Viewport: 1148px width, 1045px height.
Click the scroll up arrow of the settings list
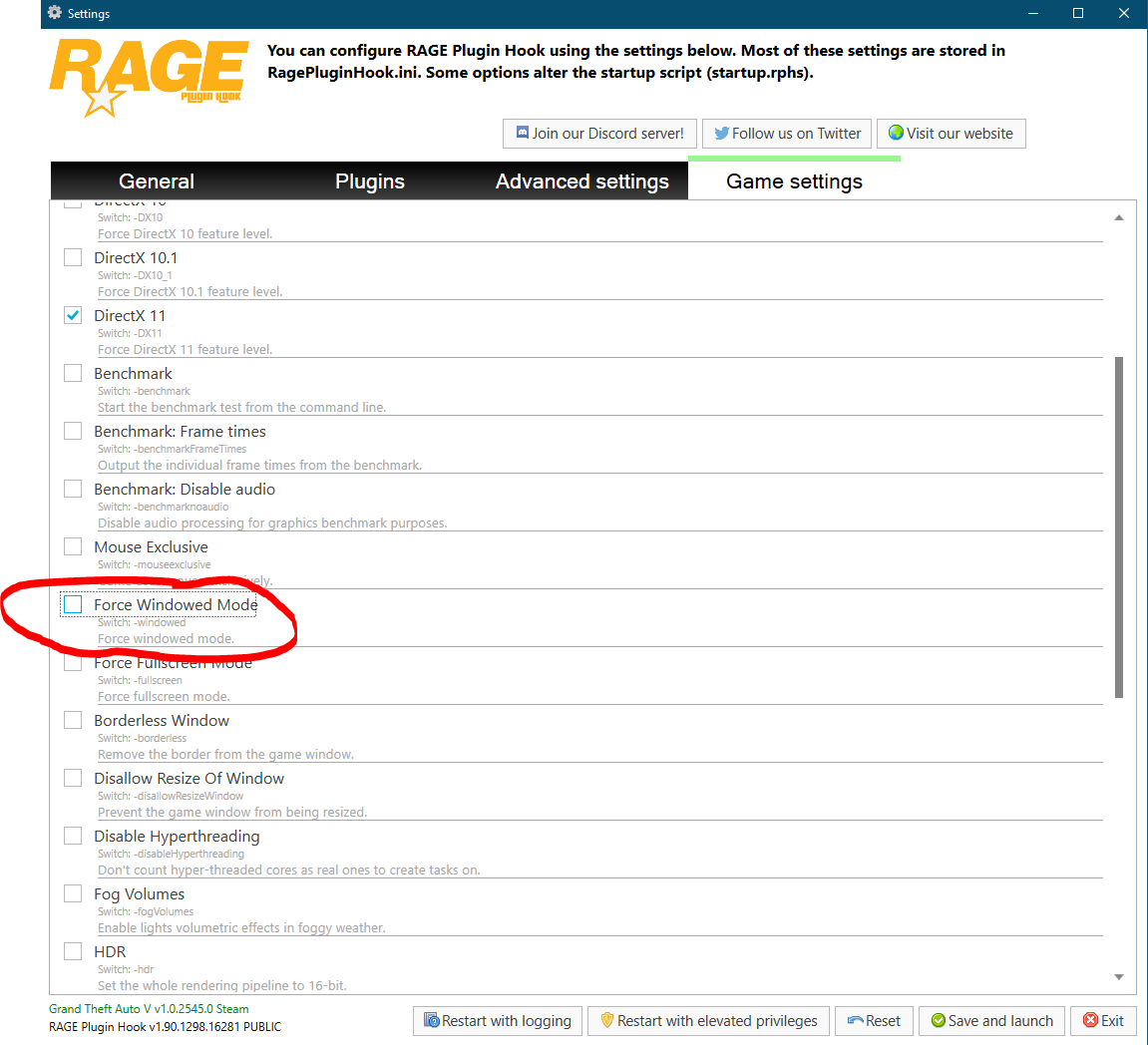pos(1119,217)
